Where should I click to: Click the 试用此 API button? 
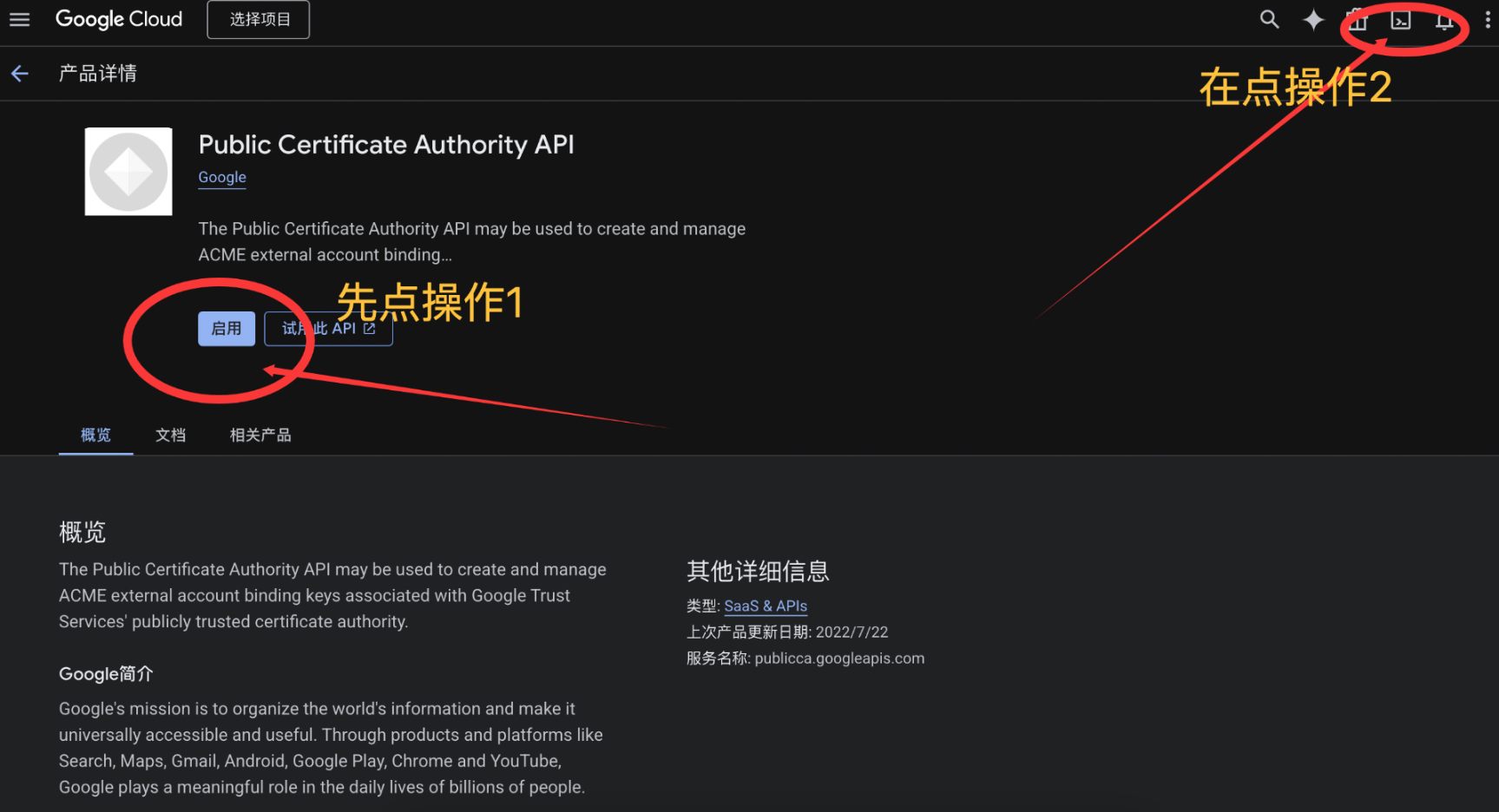pos(329,329)
